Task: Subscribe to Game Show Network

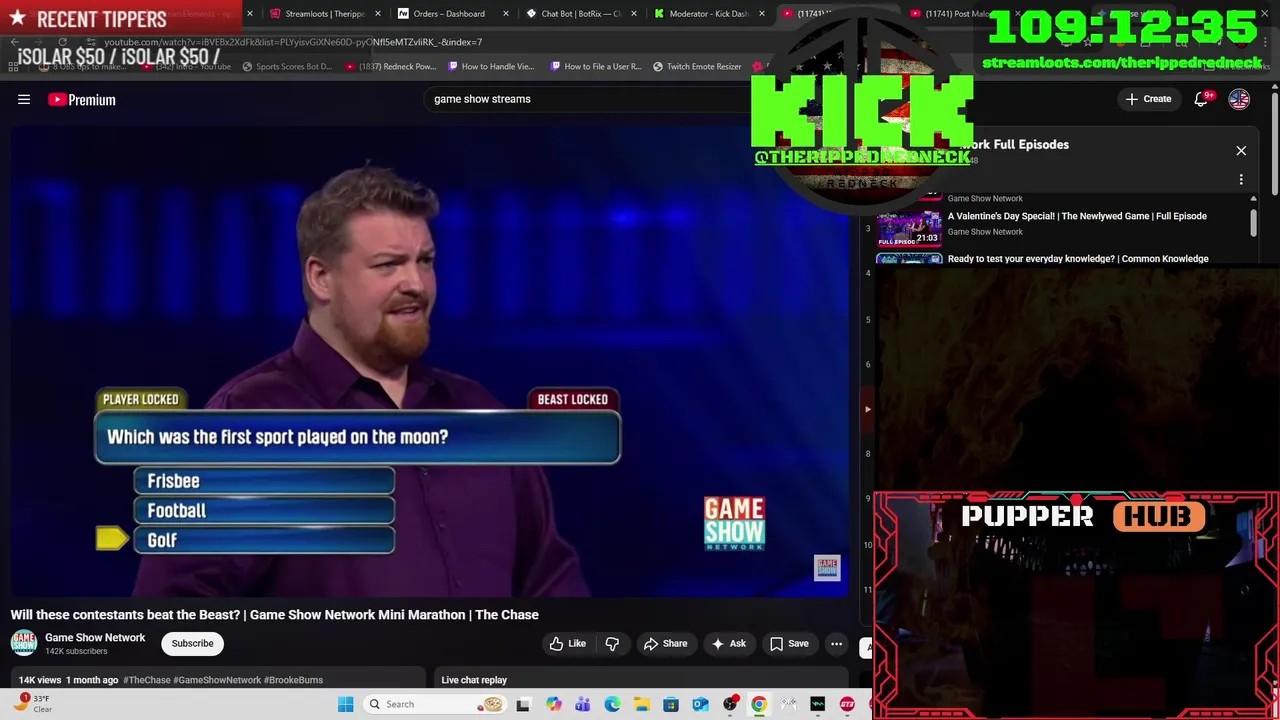Action: click(x=192, y=644)
